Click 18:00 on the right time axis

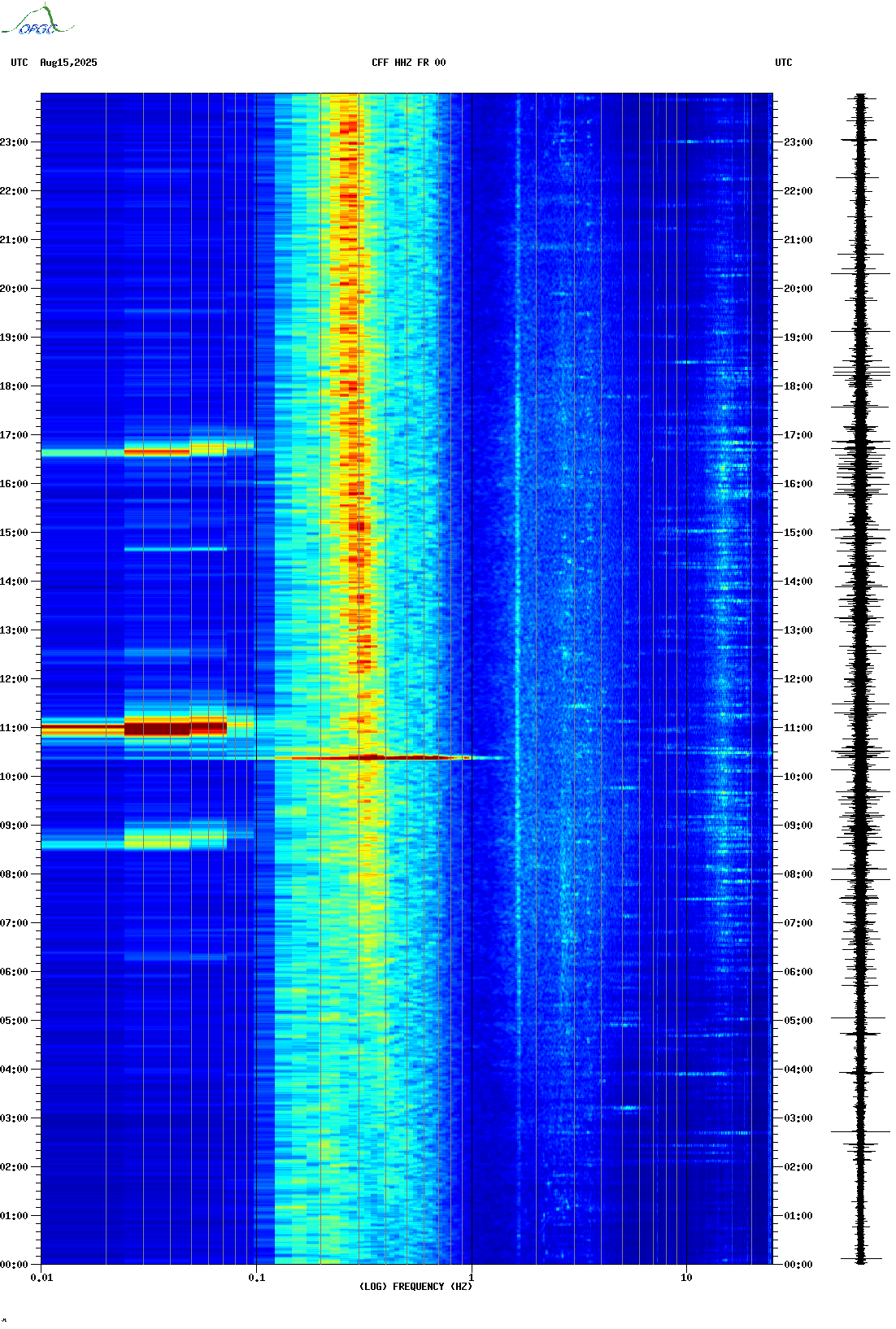click(798, 386)
